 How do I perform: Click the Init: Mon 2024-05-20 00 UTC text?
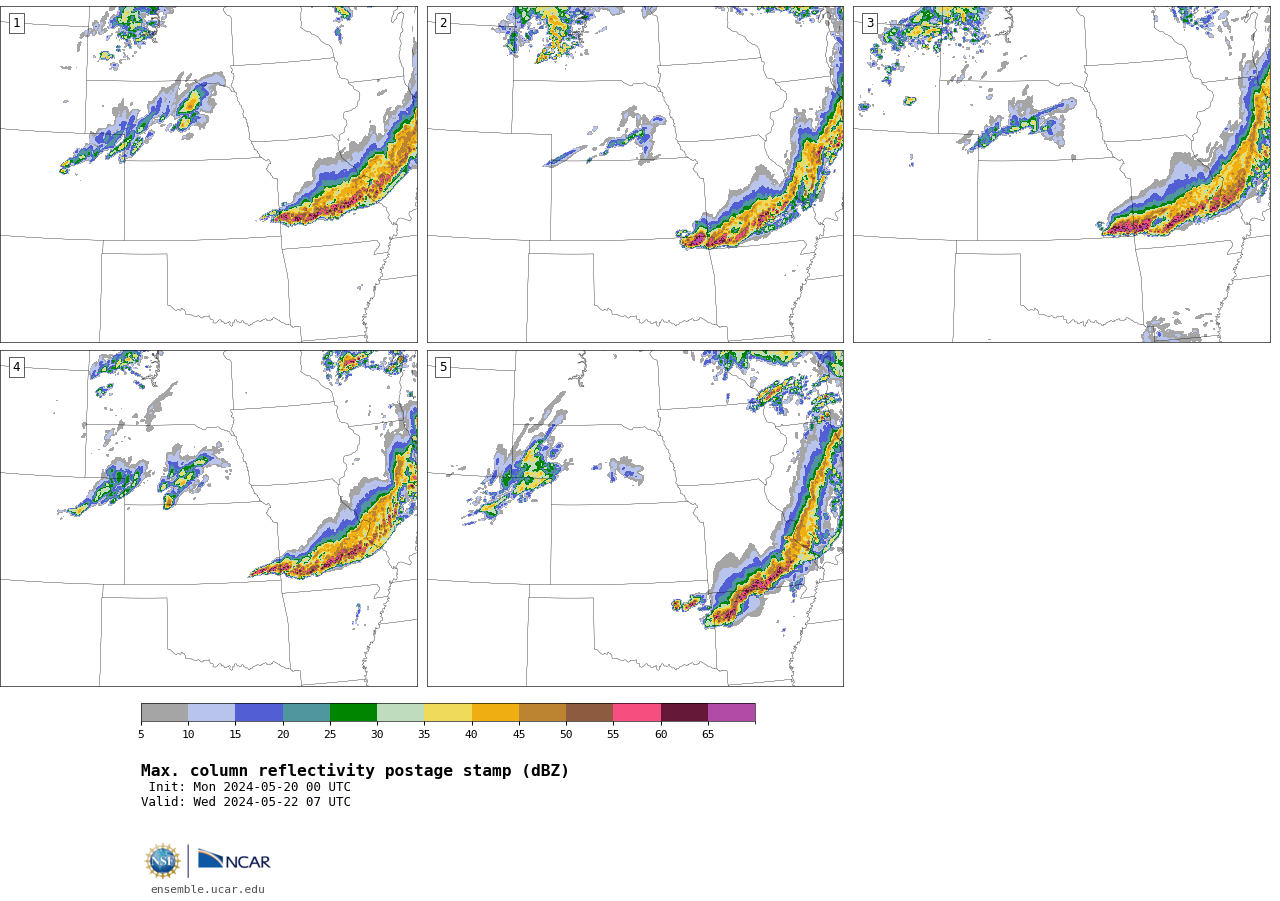(250, 787)
